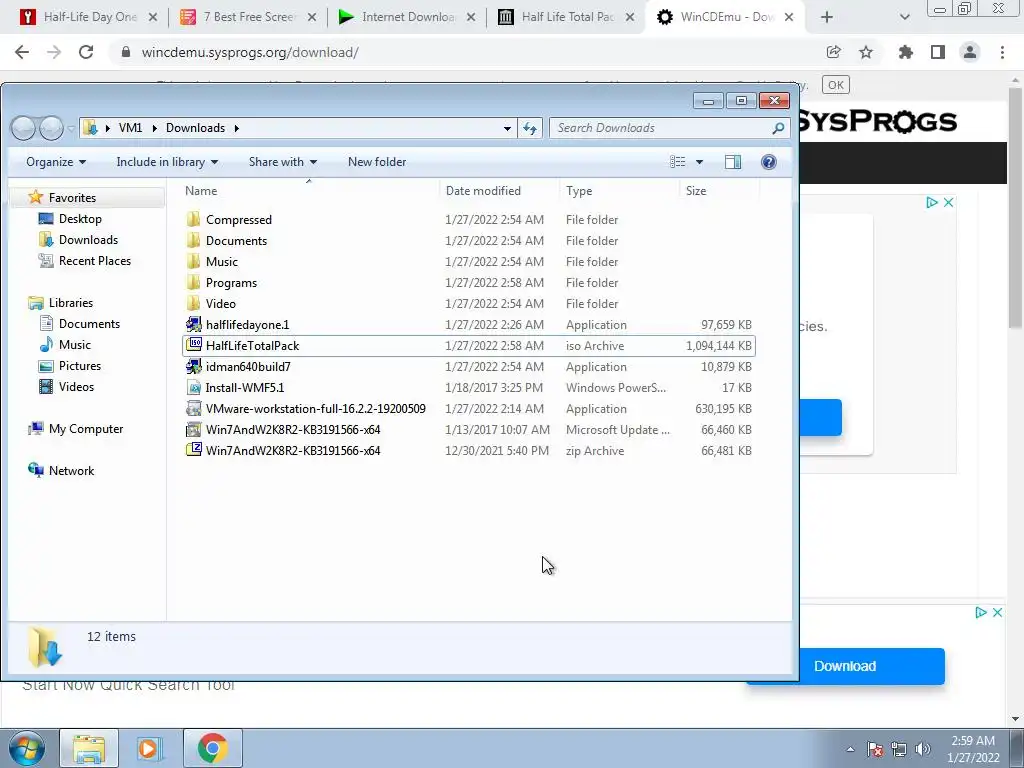Expand the view options dropdown arrow
The image size is (1024, 768).
click(699, 162)
